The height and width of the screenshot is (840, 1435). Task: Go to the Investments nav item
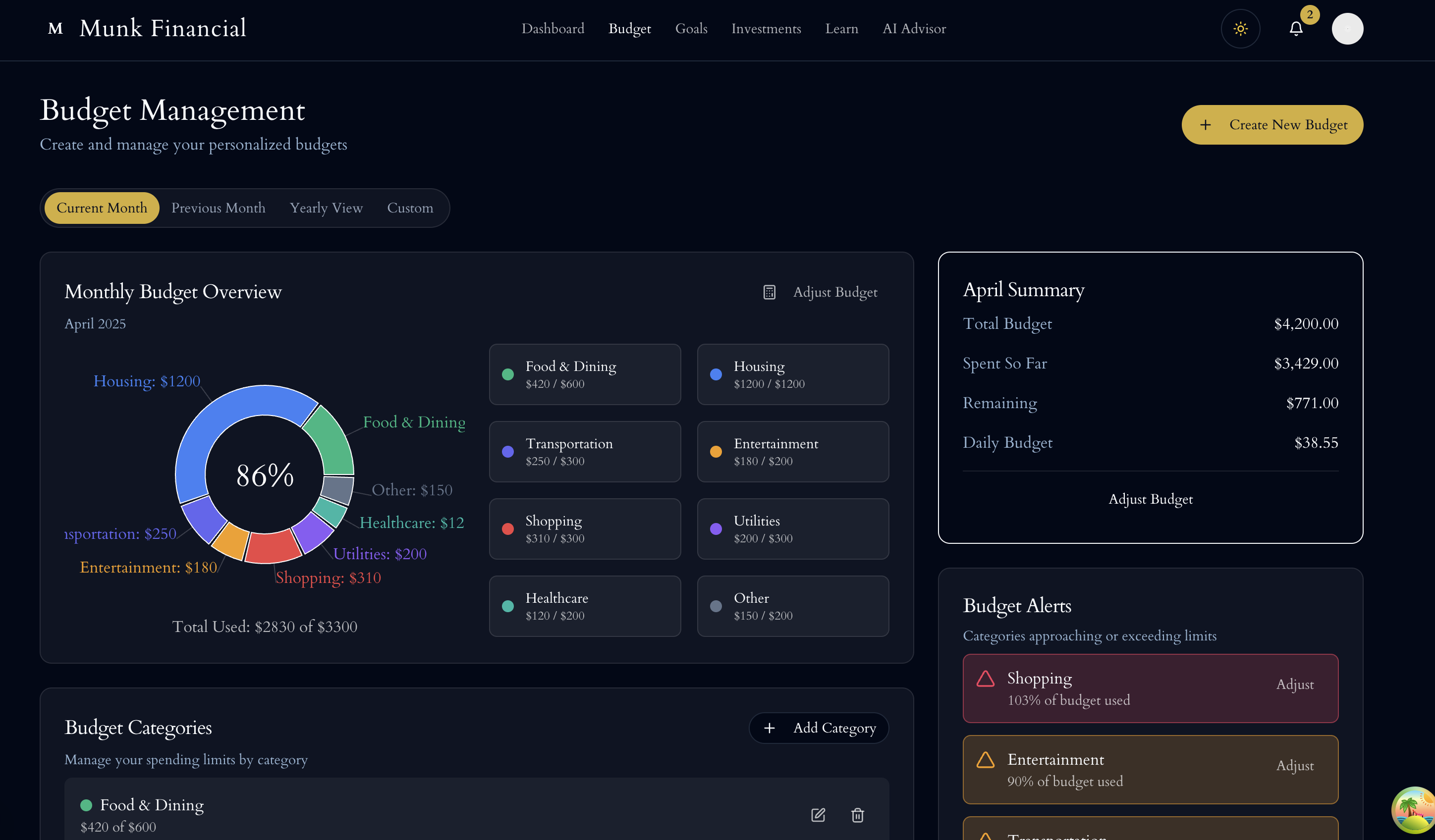pyautogui.click(x=766, y=28)
